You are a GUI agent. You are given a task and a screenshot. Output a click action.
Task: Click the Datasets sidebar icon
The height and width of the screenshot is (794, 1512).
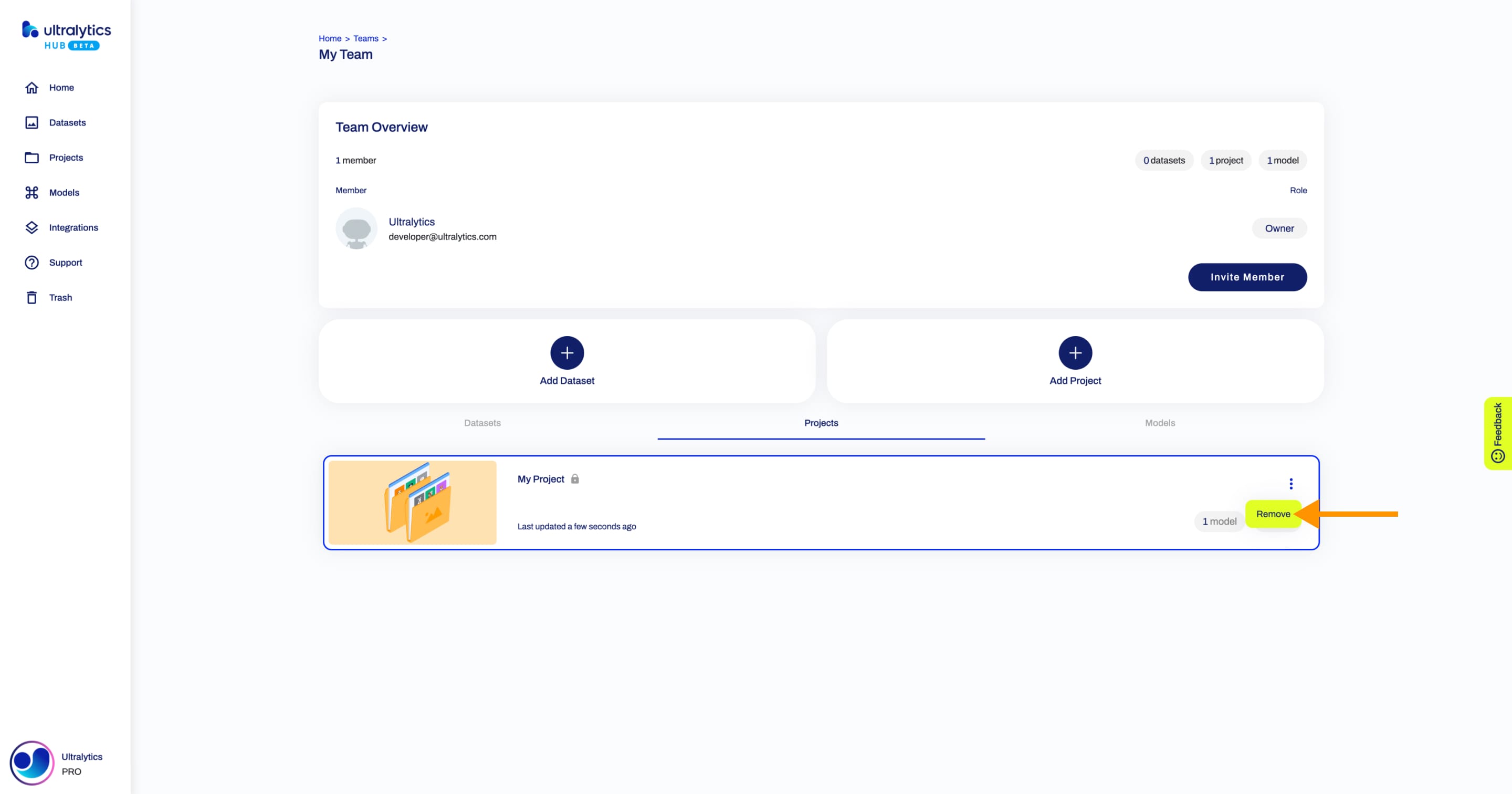click(x=31, y=122)
